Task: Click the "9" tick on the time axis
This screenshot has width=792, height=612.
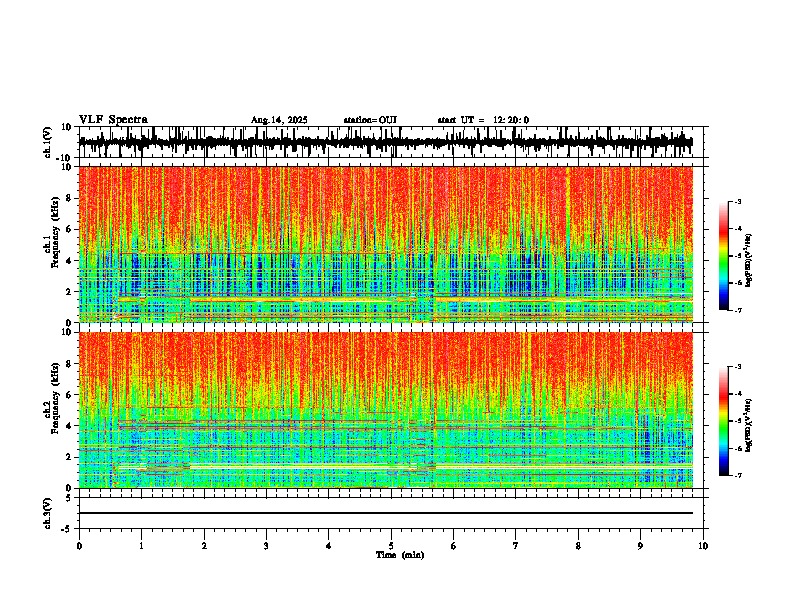Action: 640,546
